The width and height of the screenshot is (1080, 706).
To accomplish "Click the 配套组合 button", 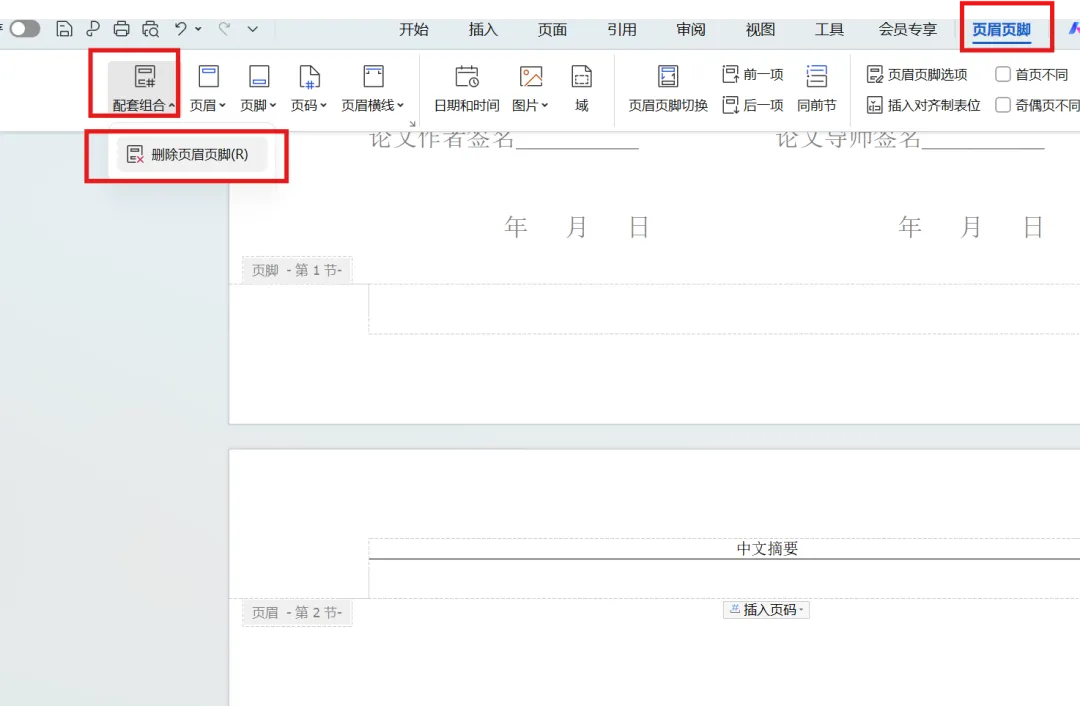I will tap(143, 87).
